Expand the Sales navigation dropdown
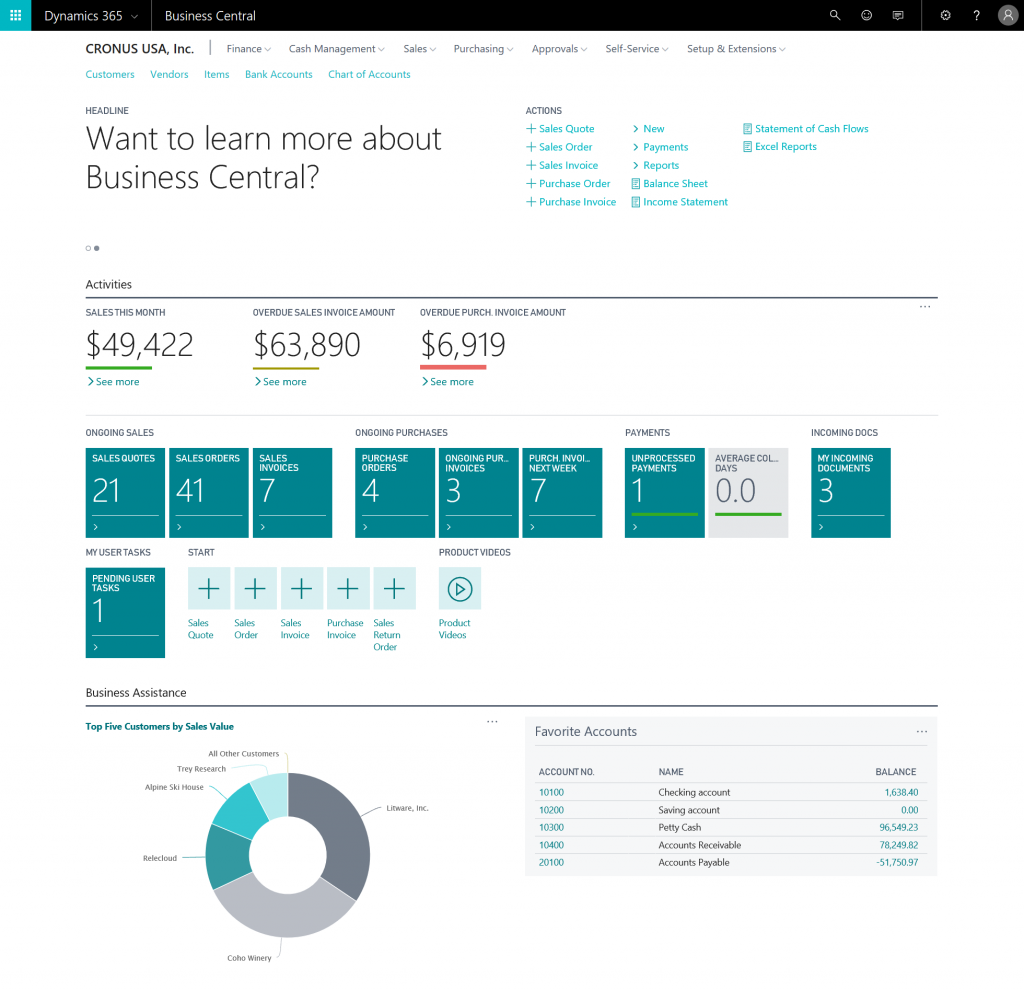Screen dimensions: 1024x990 419,48
